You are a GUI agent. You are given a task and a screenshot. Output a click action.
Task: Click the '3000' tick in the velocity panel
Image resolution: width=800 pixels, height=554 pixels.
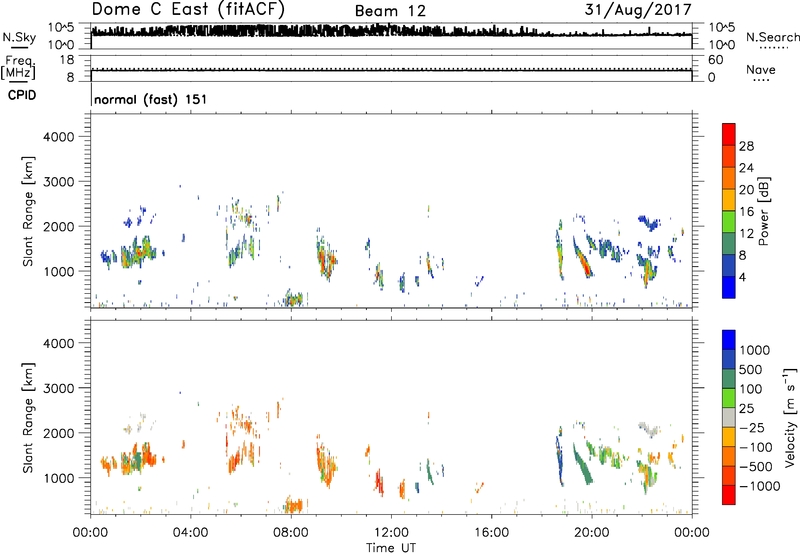coord(59,388)
